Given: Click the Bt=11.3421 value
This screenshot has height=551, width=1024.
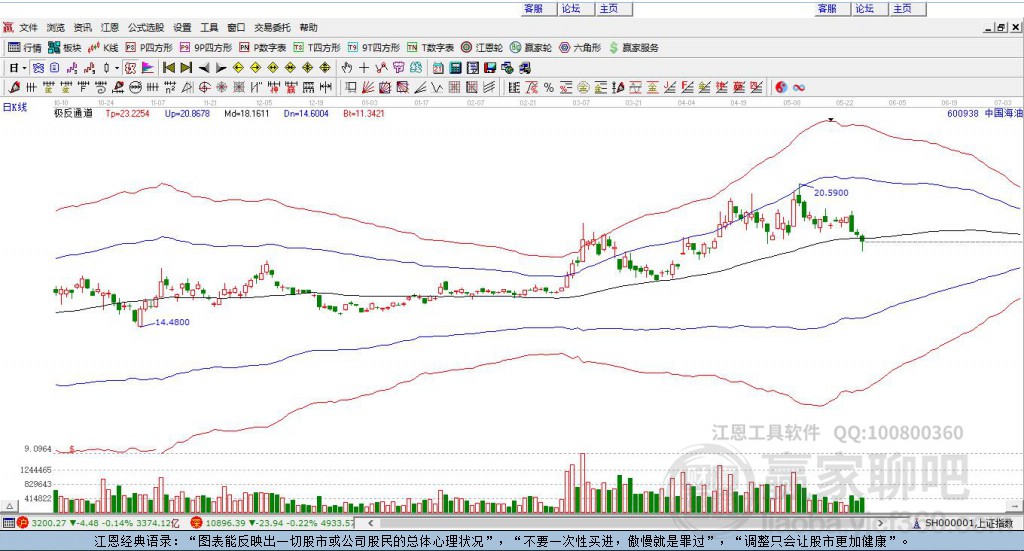Looking at the screenshot, I should point(364,114).
